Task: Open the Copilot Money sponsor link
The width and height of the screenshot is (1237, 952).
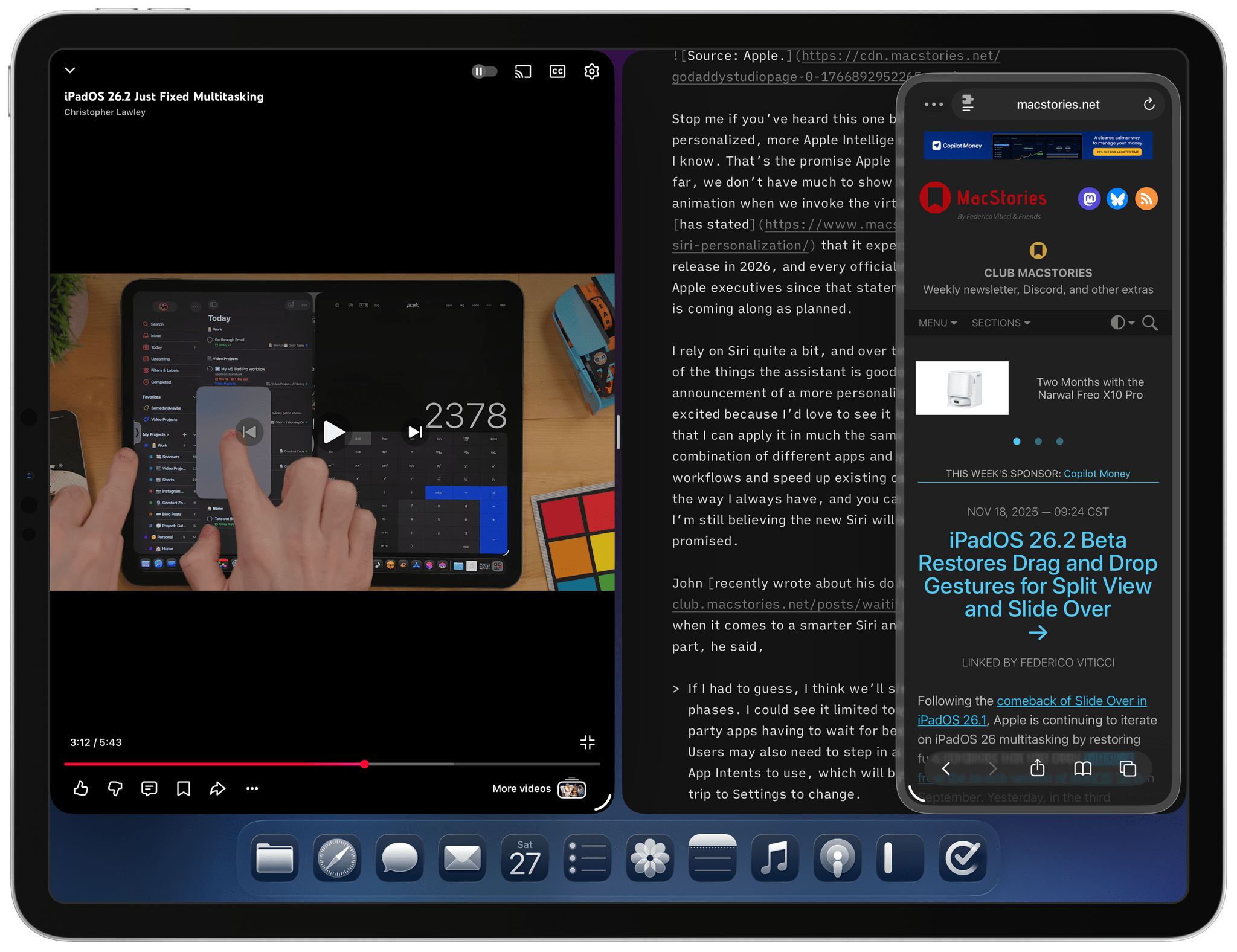Action: tap(1096, 474)
